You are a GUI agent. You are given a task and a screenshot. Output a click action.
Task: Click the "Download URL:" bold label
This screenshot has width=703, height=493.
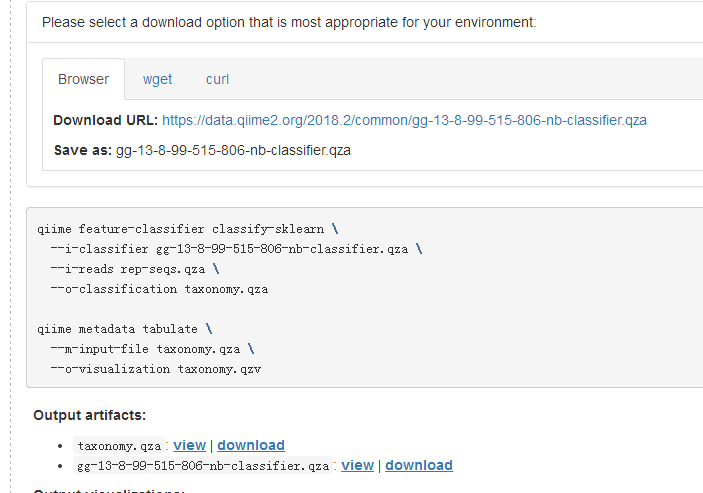pyautogui.click(x=105, y=120)
